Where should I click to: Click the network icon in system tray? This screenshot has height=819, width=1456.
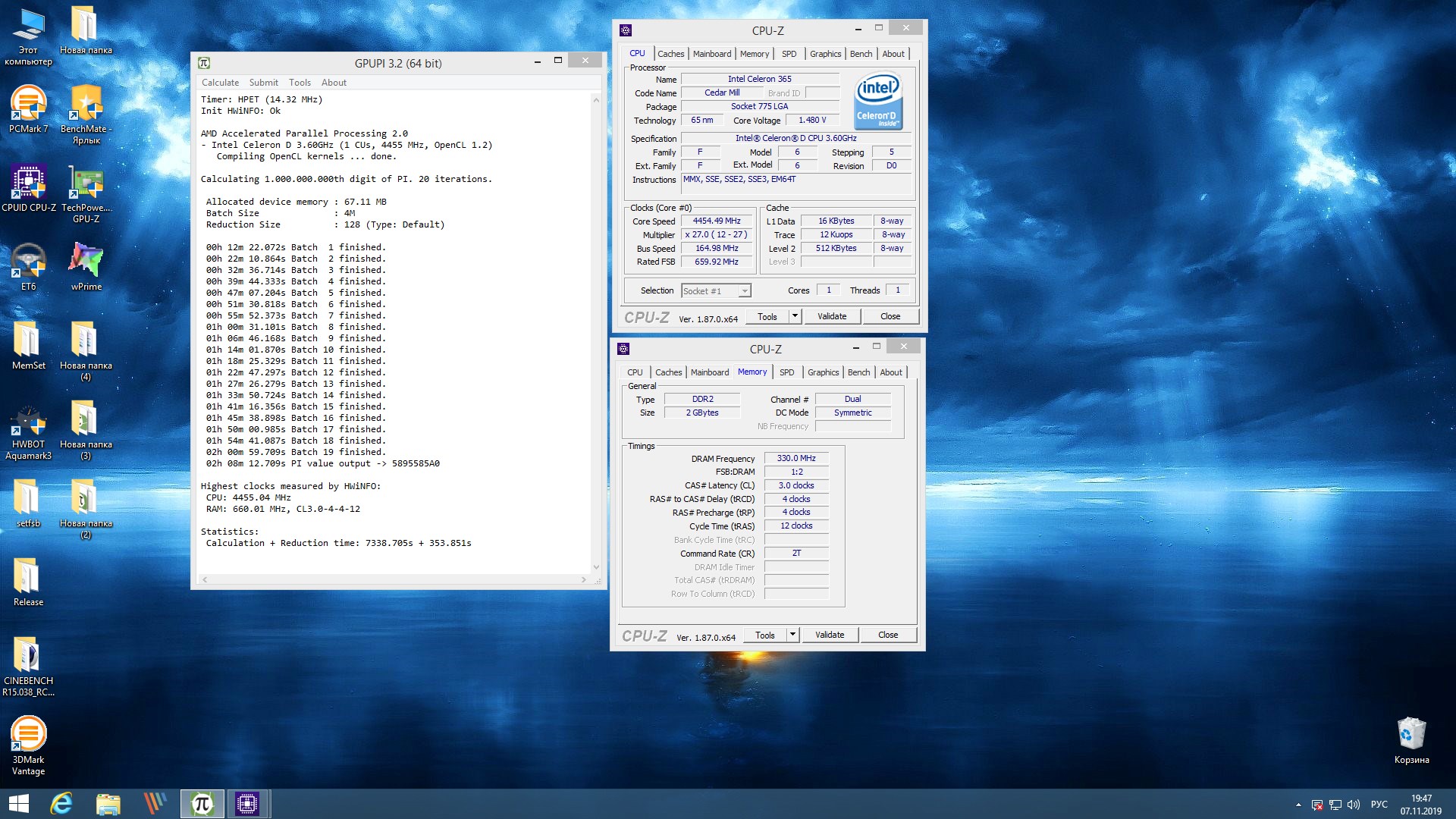click(x=1335, y=805)
